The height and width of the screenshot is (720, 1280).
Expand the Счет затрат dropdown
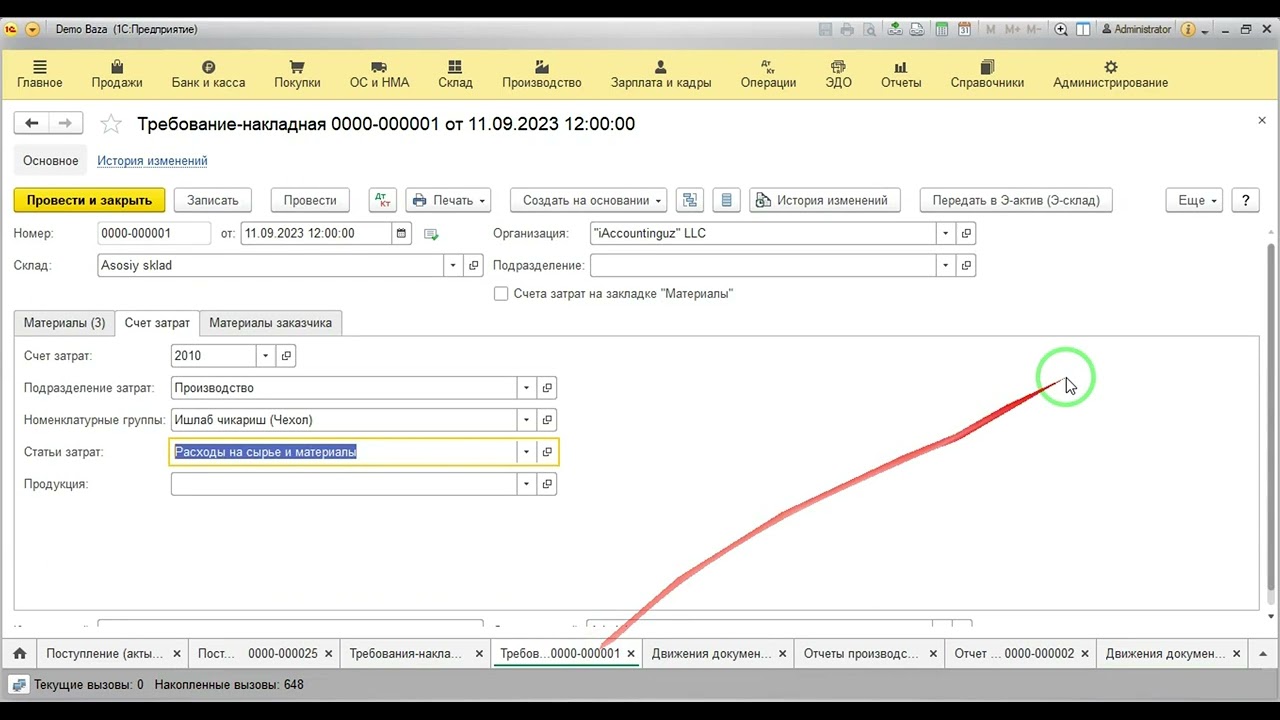pos(265,355)
